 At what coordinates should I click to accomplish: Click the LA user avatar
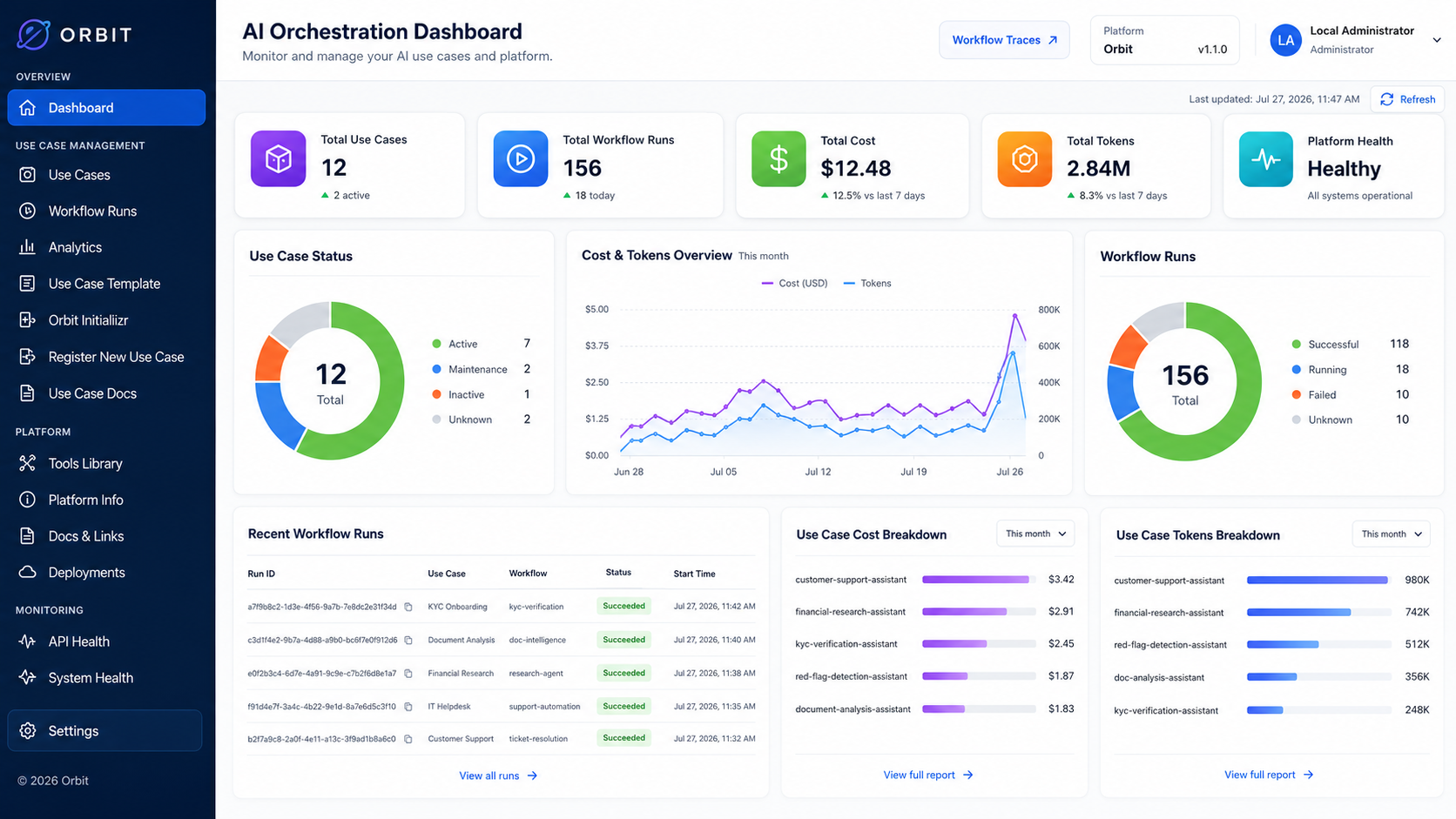pos(1285,40)
